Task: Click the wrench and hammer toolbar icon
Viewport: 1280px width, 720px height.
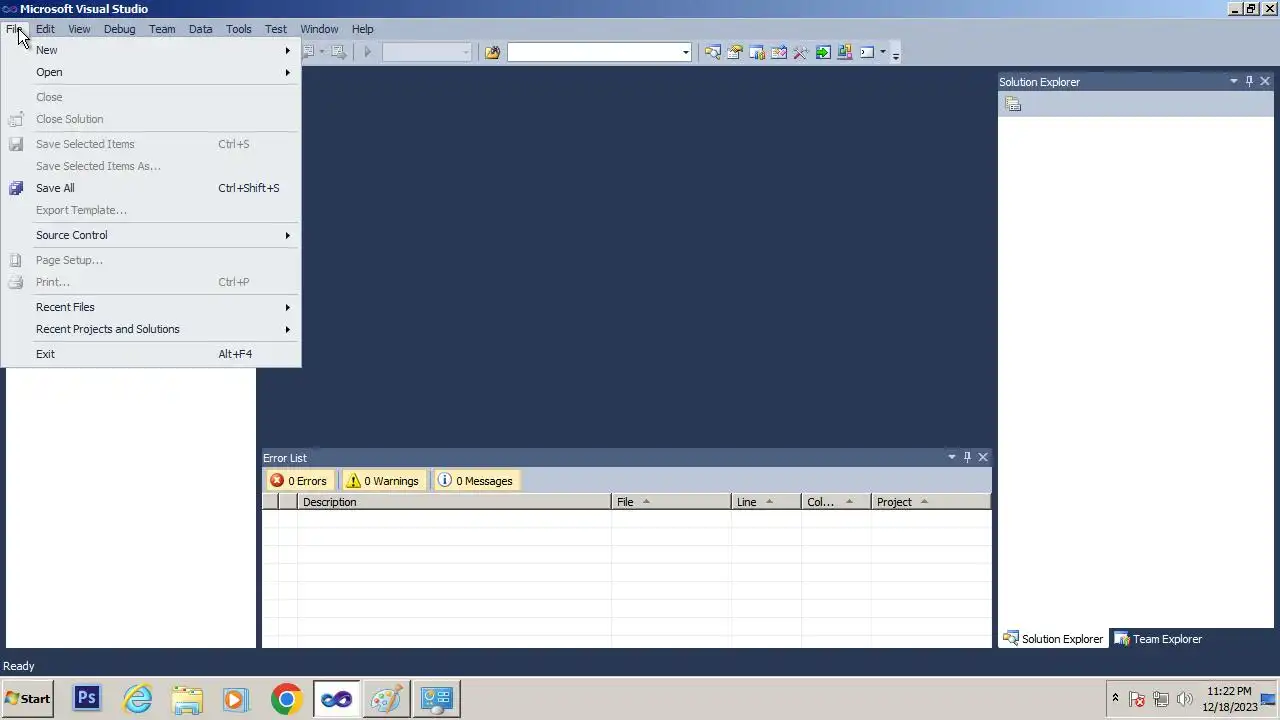Action: click(x=800, y=52)
